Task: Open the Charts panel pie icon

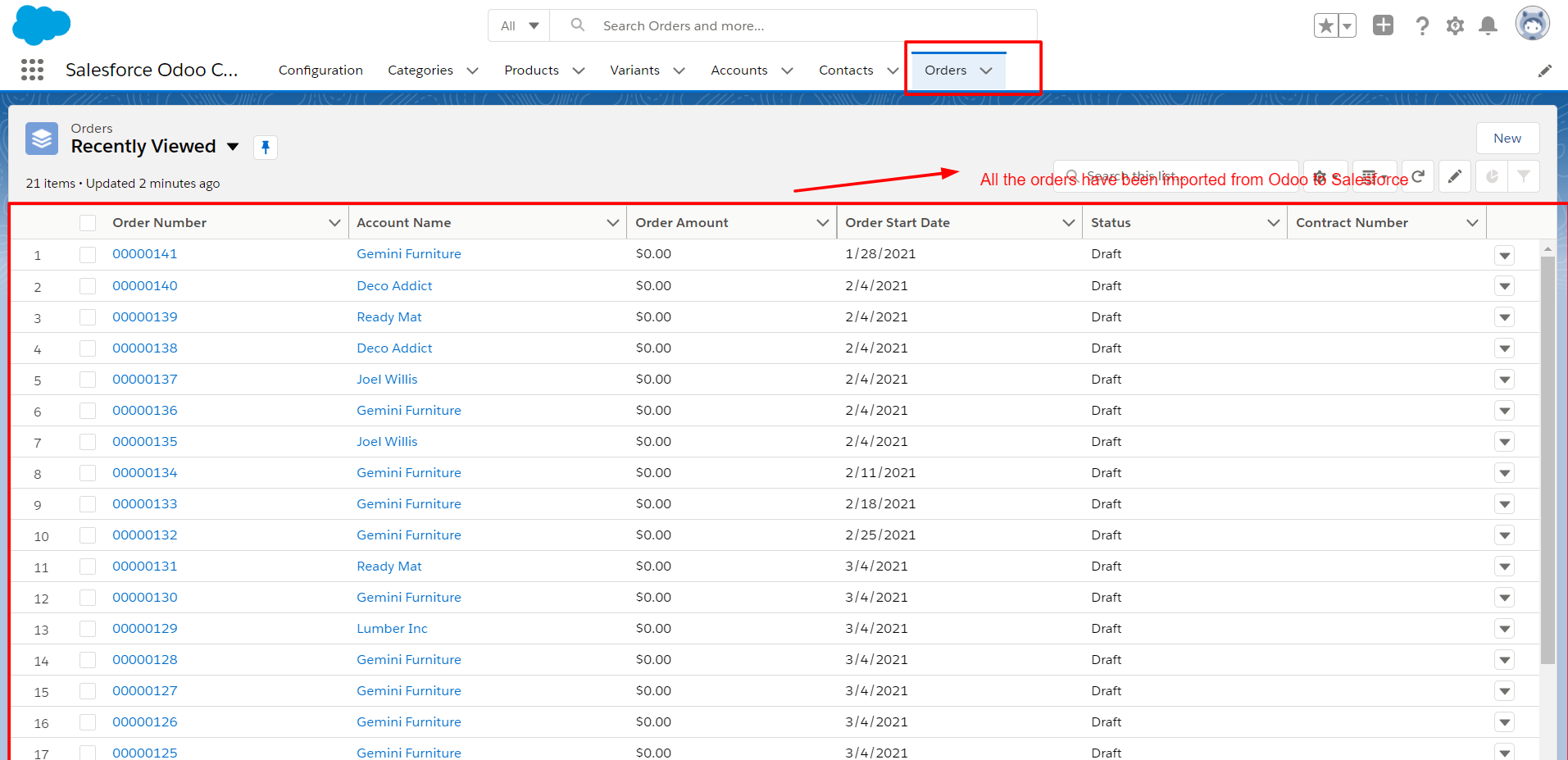Action: [1491, 176]
